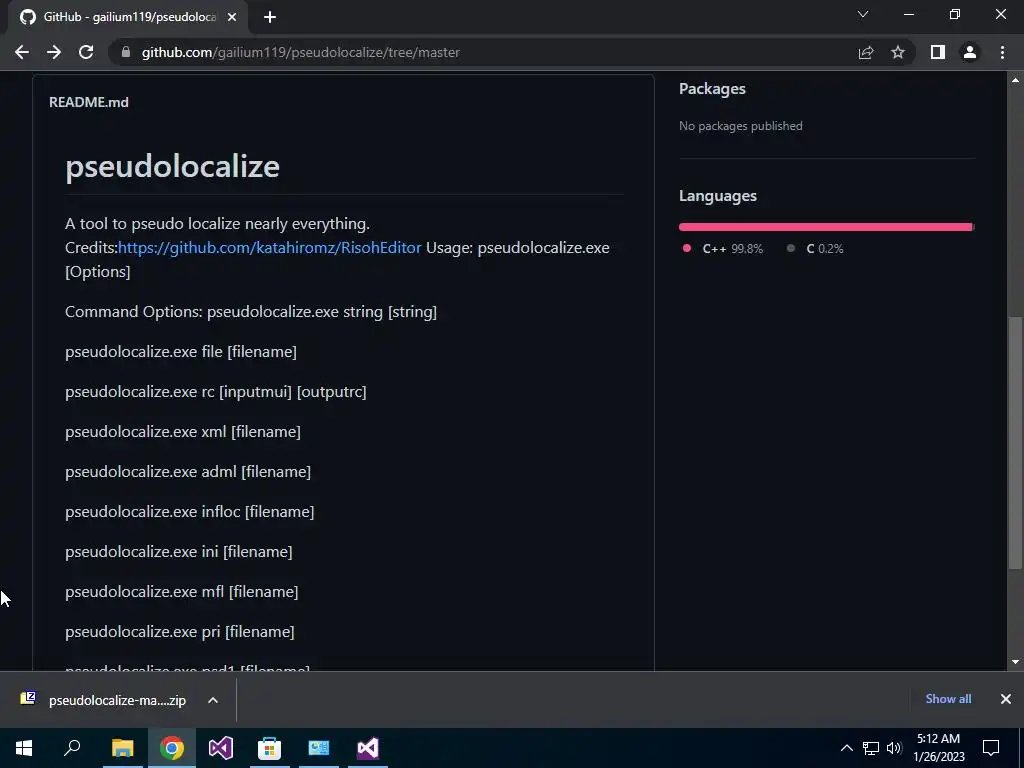The image size is (1024, 768).
Task: Show all downloads
Action: click(x=948, y=699)
